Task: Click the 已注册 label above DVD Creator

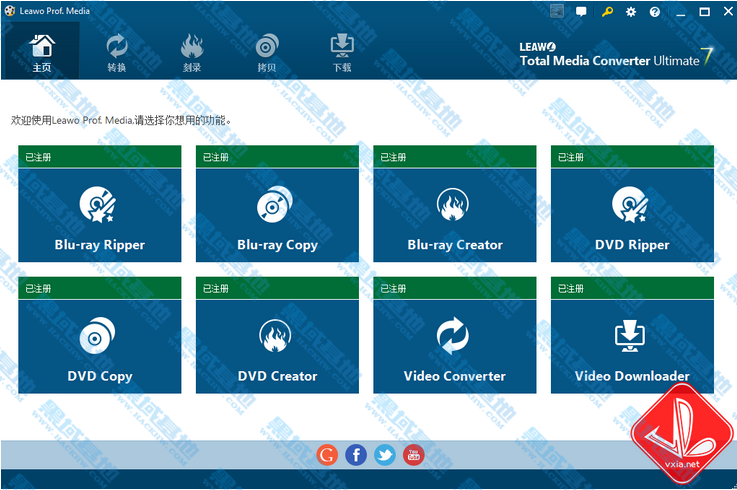Action: 216,288
